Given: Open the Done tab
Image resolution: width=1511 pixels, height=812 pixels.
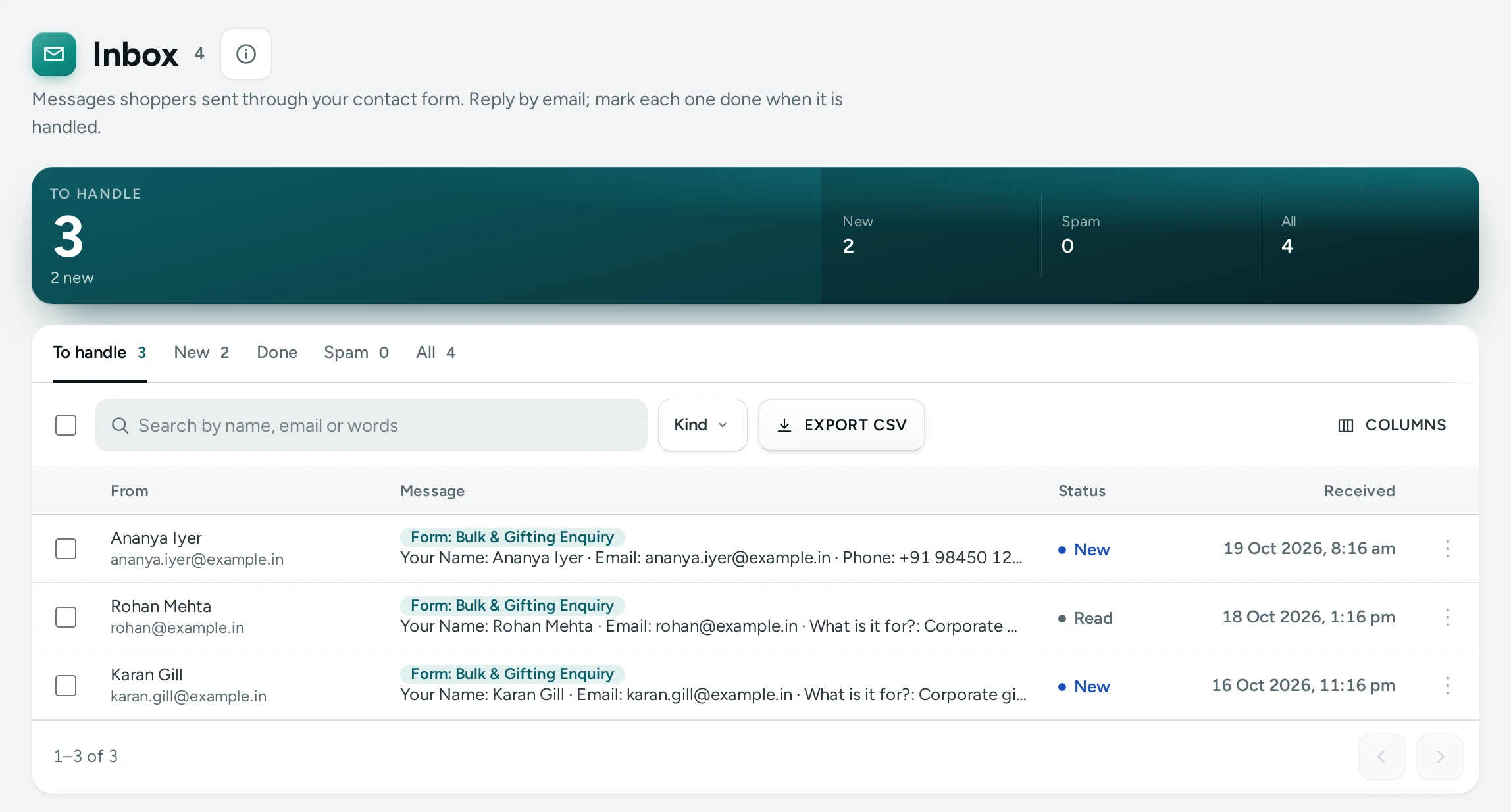Looking at the screenshot, I should click(277, 353).
